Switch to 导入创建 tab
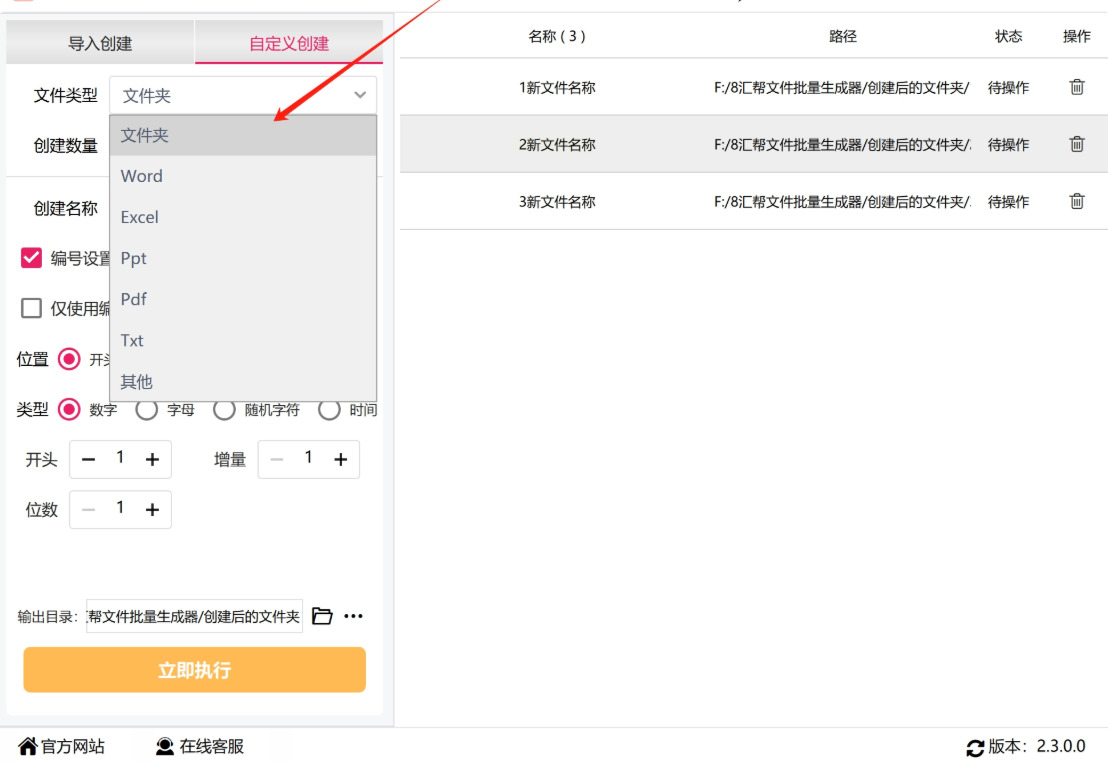This screenshot has width=1108, height=762. click(x=100, y=43)
